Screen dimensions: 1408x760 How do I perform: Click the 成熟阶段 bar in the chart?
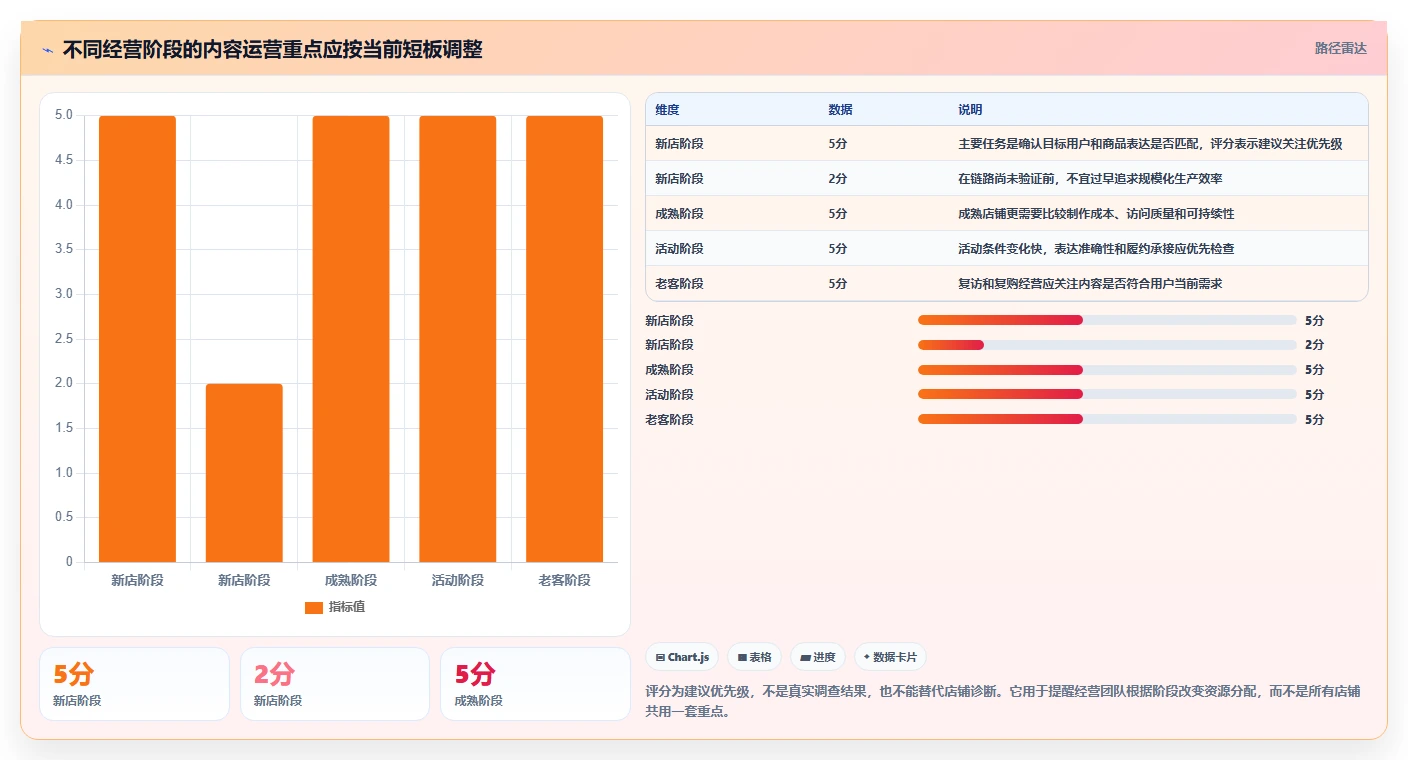tap(351, 339)
